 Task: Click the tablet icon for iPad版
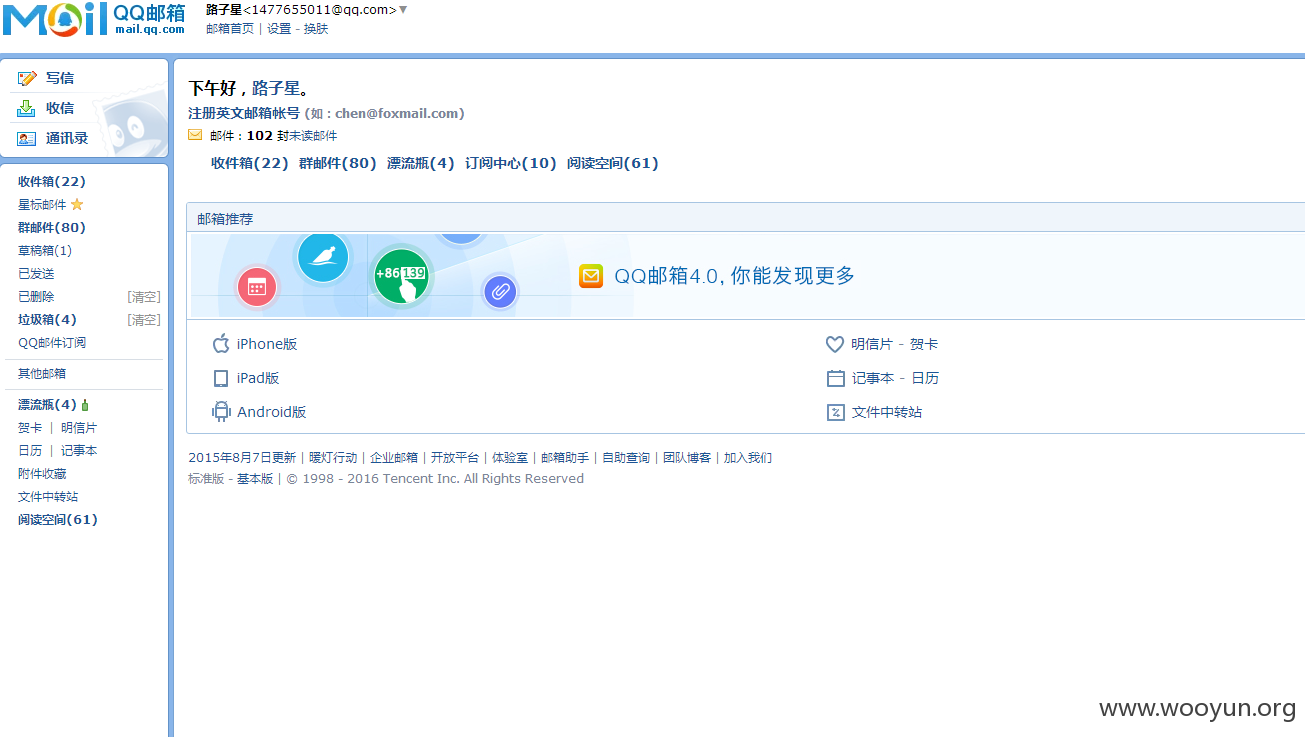(x=221, y=378)
